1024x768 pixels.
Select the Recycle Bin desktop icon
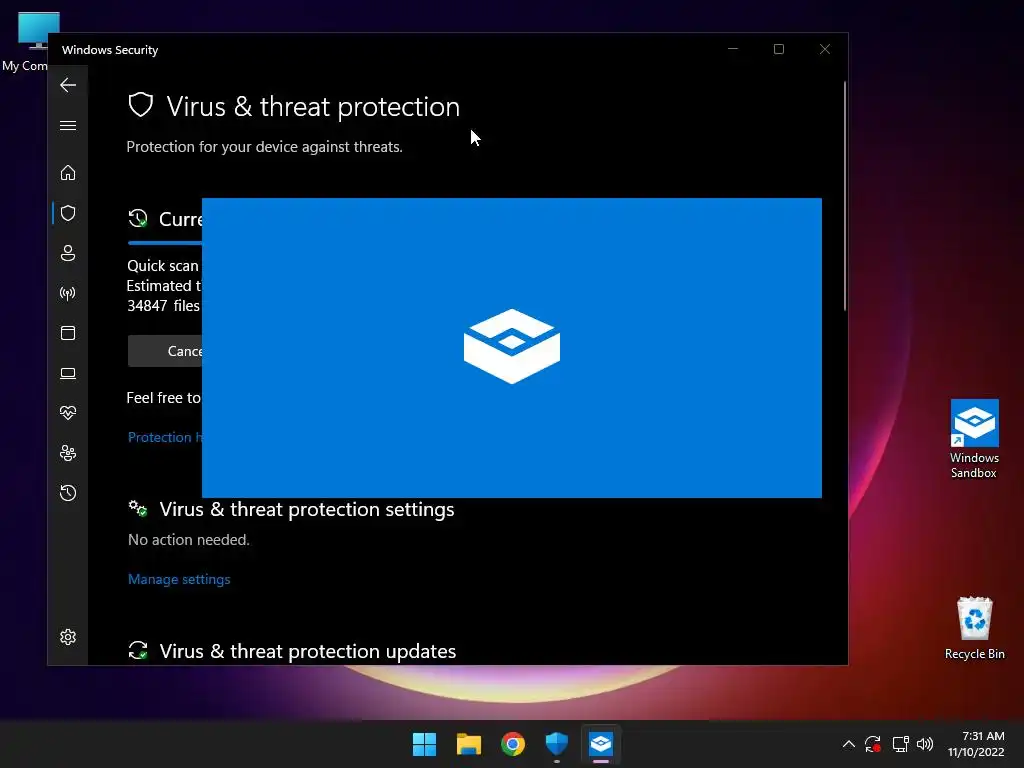pyautogui.click(x=974, y=628)
